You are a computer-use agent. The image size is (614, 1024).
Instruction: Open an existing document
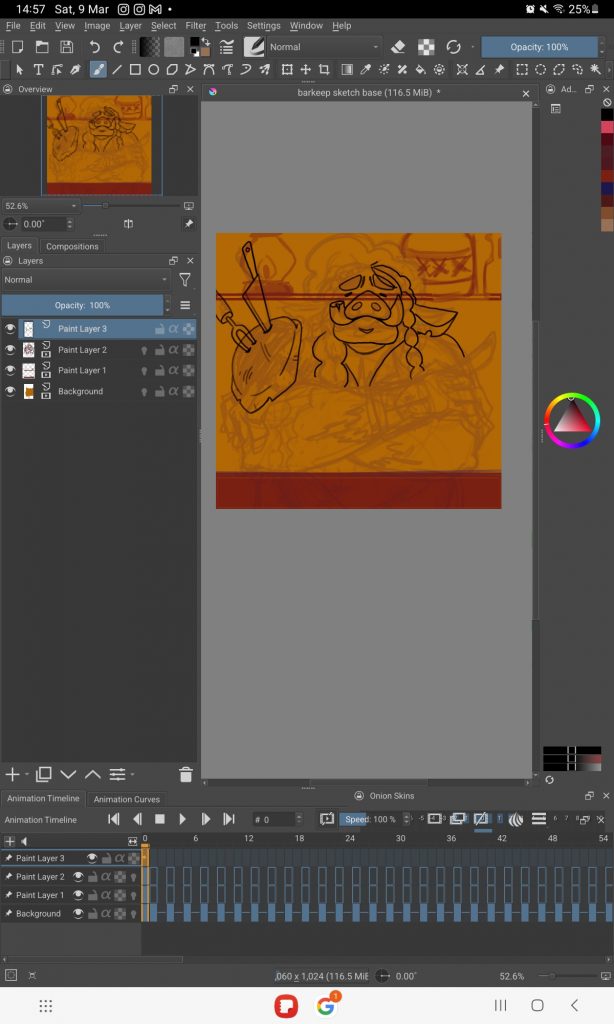[42, 46]
